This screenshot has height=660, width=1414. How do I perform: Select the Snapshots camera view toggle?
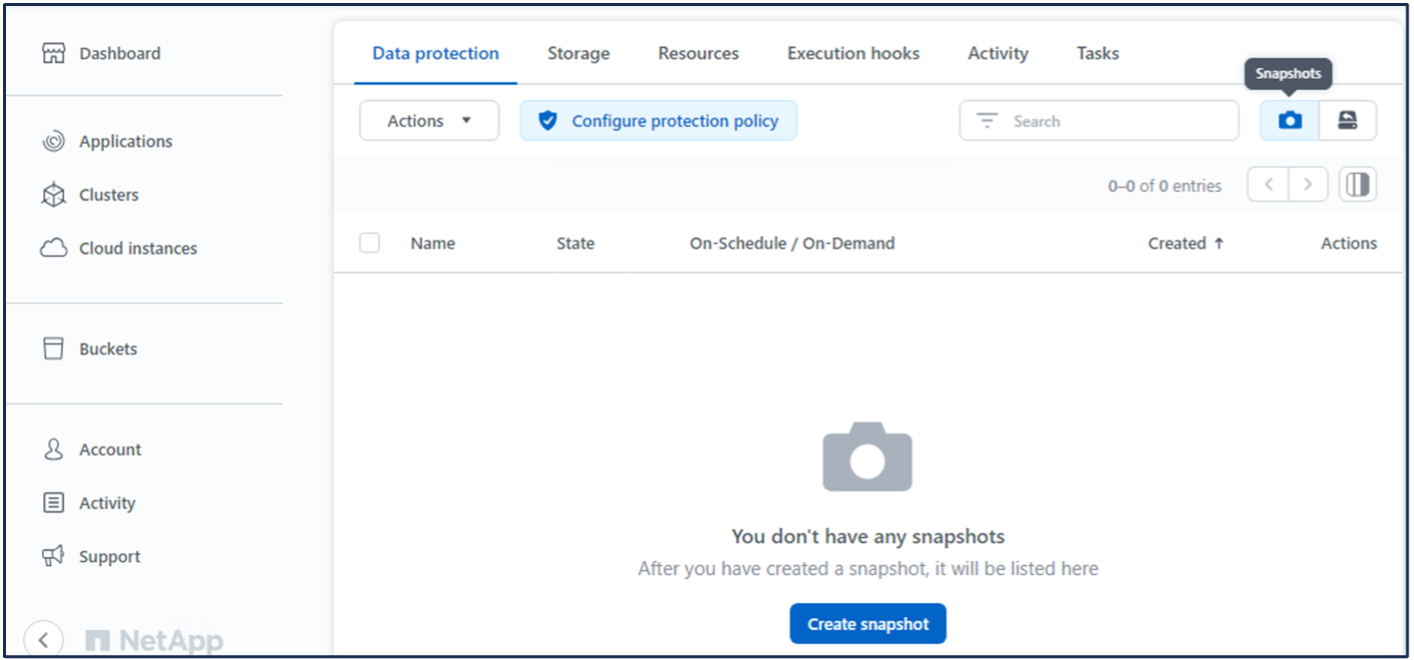tap(1290, 121)
